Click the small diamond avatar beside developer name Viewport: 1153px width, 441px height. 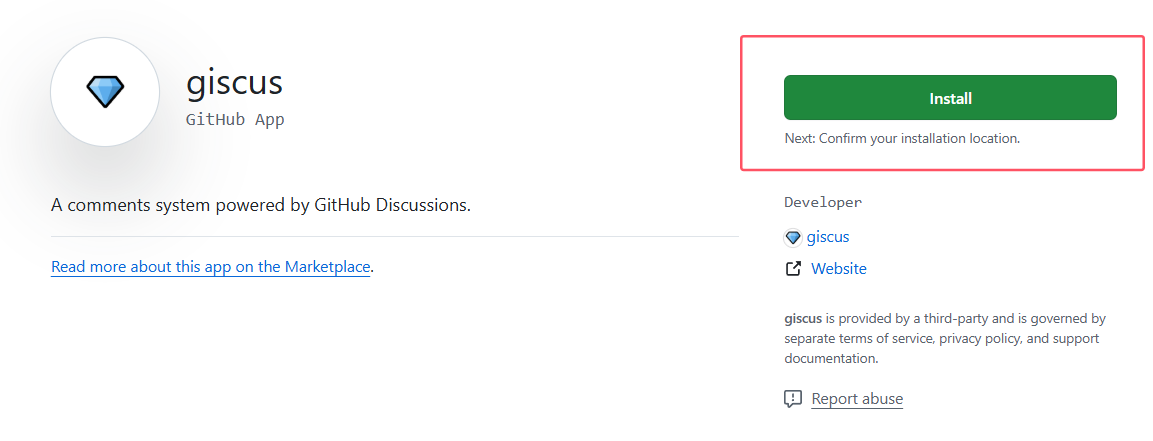(793, 238)
